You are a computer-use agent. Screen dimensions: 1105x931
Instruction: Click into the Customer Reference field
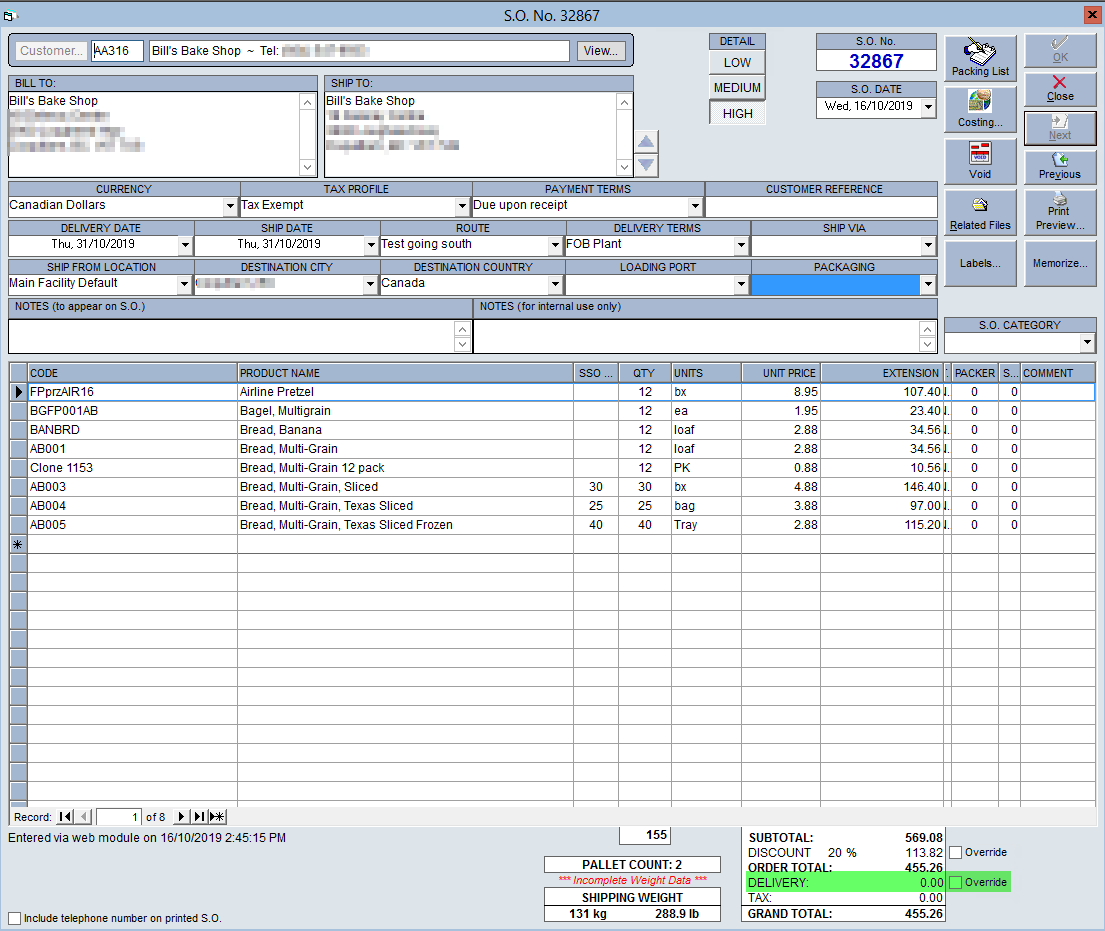(x=821, y=206)
